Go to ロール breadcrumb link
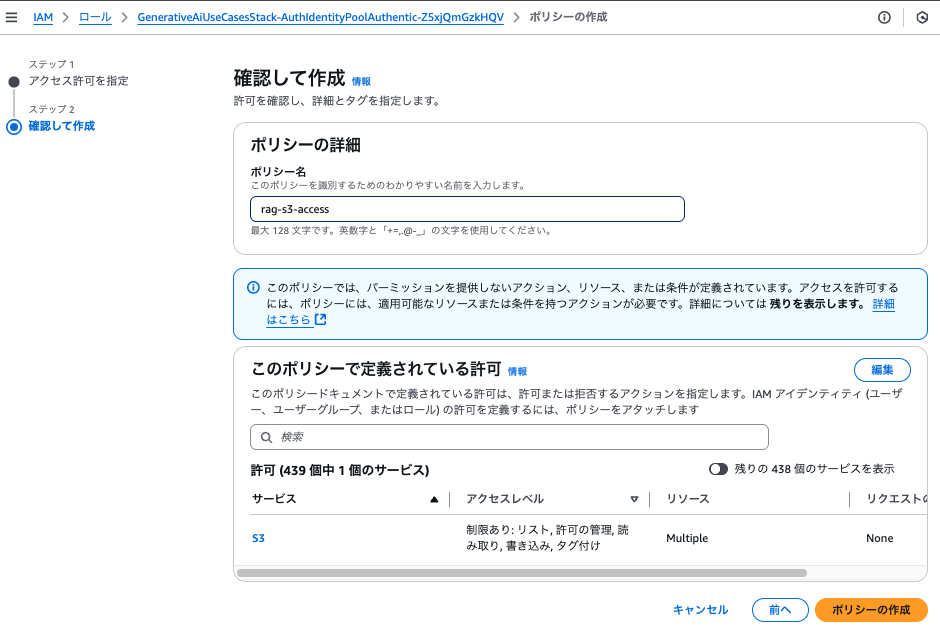 (x=95, y=17)
